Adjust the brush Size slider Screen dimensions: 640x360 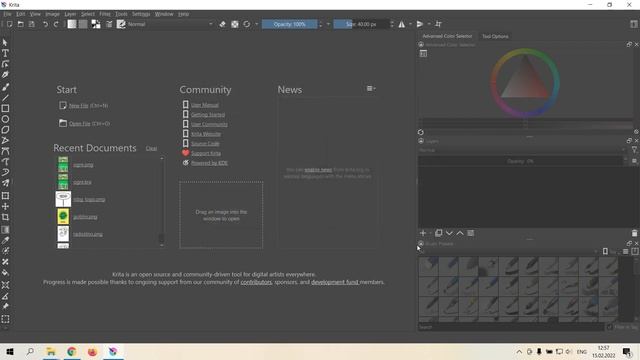[x=361, y=24]
